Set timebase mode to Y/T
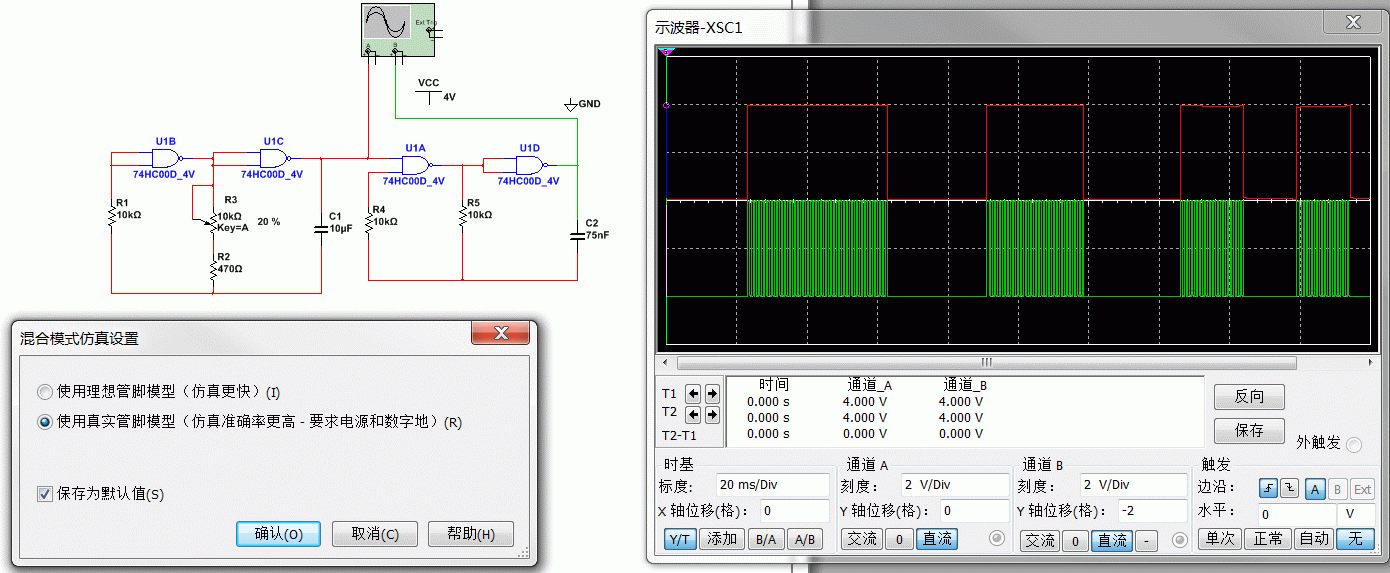The height and width of the screenshot is (573, 1390). tap(680, 539)
